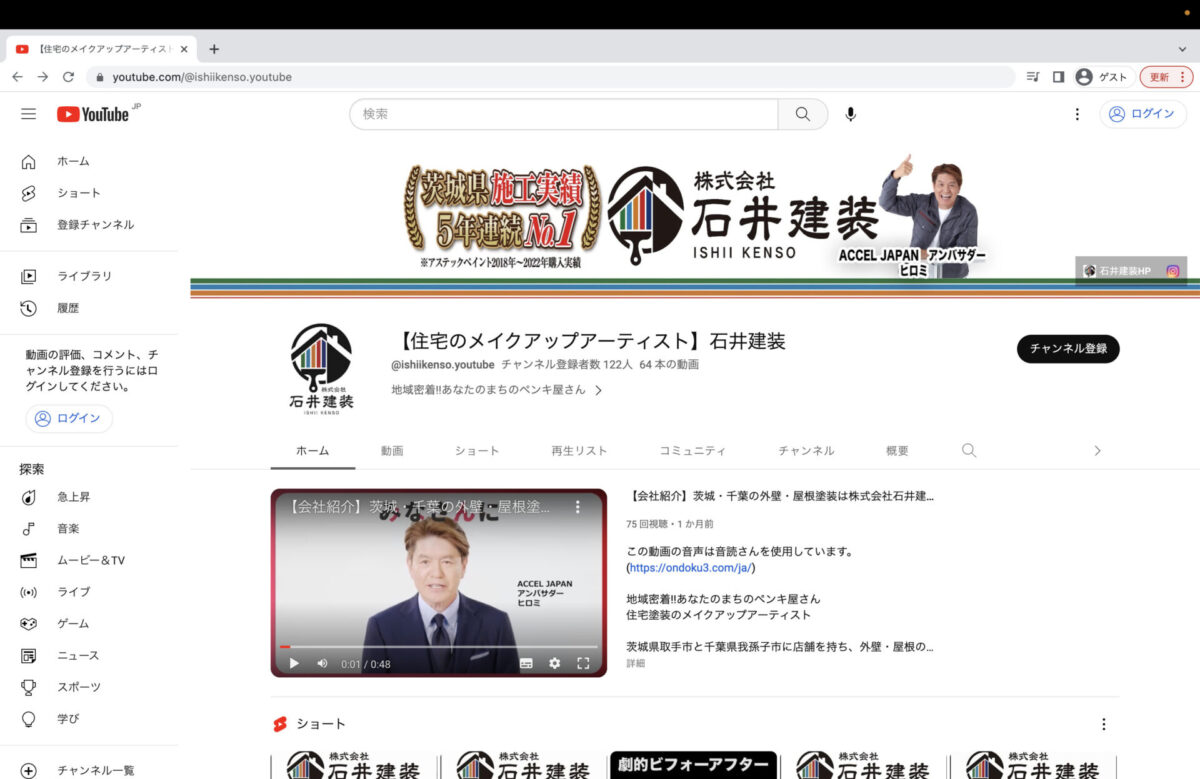1200x779 pixels.
Task: Search within channel using tab magnifier
Action: pos(968,450)
